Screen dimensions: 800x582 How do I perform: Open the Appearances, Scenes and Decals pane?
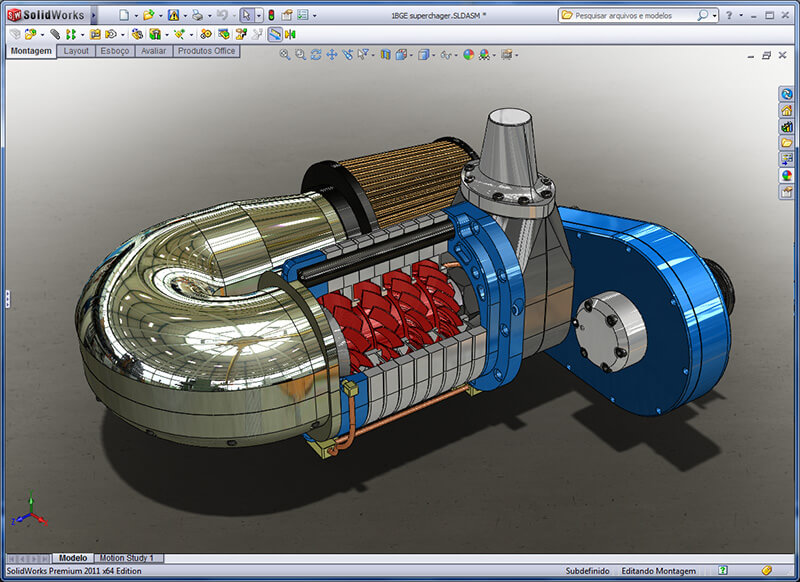point(788,172)
